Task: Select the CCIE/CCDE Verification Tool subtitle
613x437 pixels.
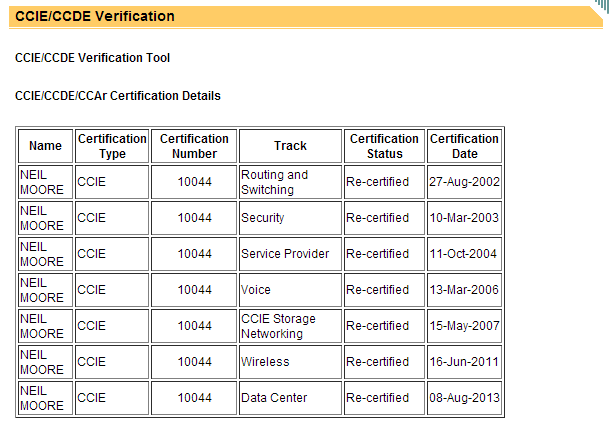Action: click(x=92, y=58)
